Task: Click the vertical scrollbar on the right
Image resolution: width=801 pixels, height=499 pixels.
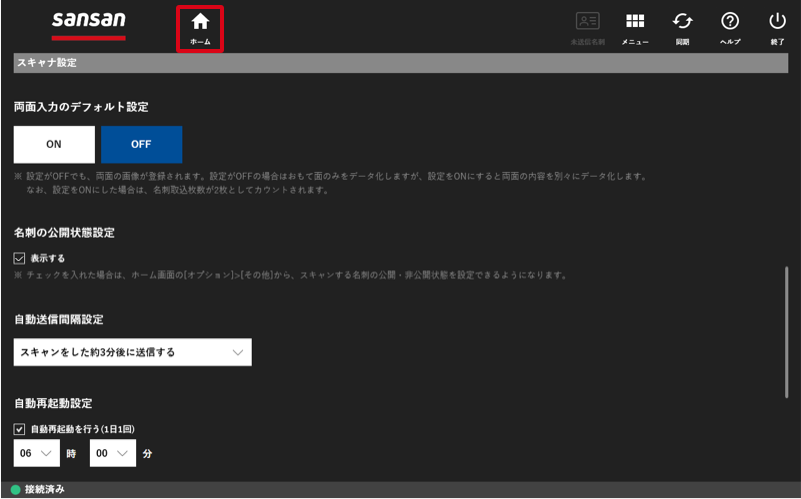Action: tap(786, 332)
